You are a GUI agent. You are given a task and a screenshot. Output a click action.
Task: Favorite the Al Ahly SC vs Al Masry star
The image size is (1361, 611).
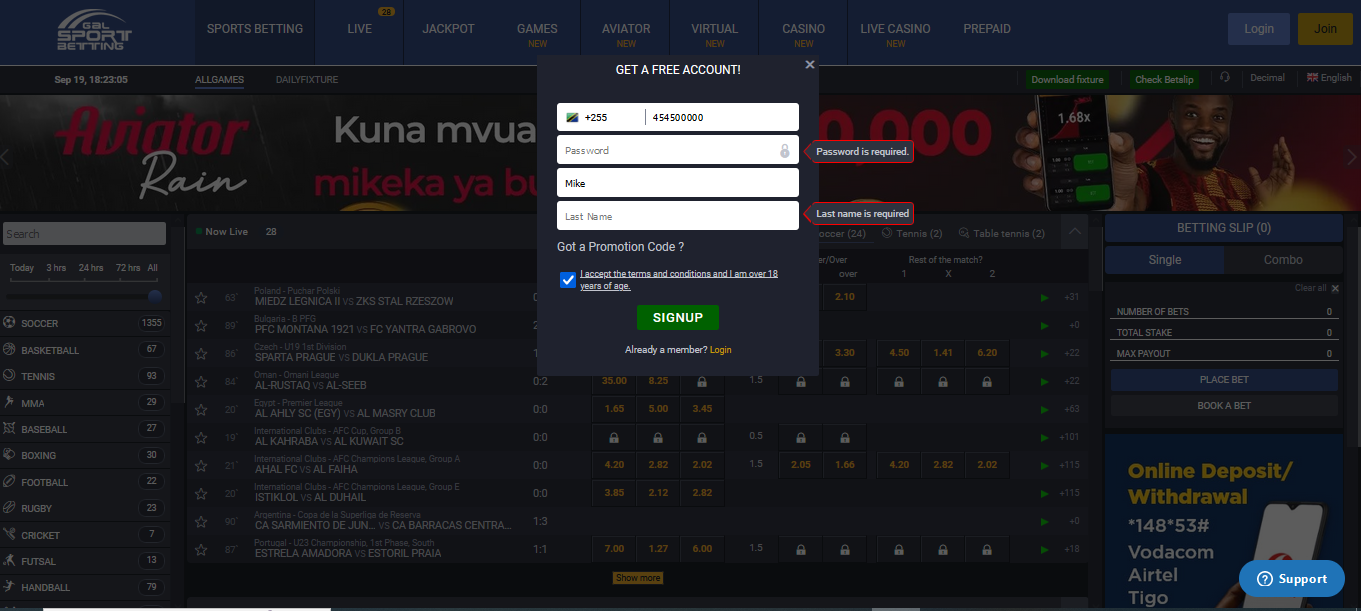tap(201, 409)
